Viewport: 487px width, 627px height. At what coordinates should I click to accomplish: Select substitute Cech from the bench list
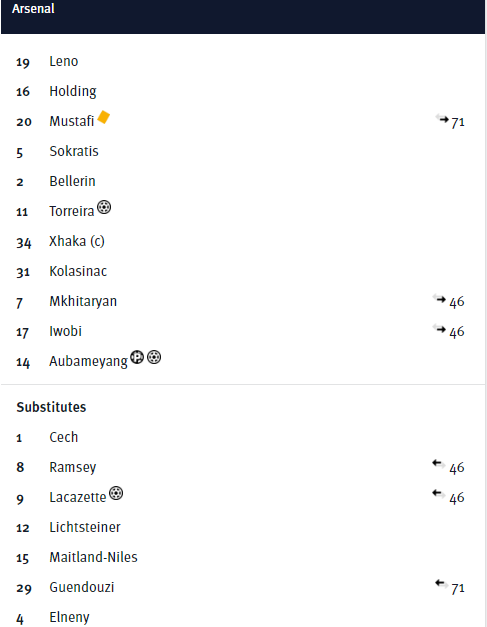[x=64, y=437]
